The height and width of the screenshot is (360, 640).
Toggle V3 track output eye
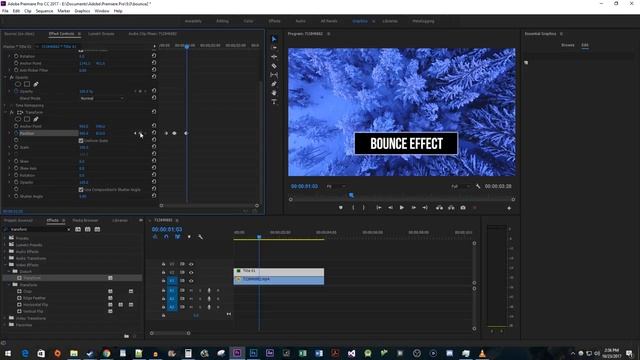191,264
